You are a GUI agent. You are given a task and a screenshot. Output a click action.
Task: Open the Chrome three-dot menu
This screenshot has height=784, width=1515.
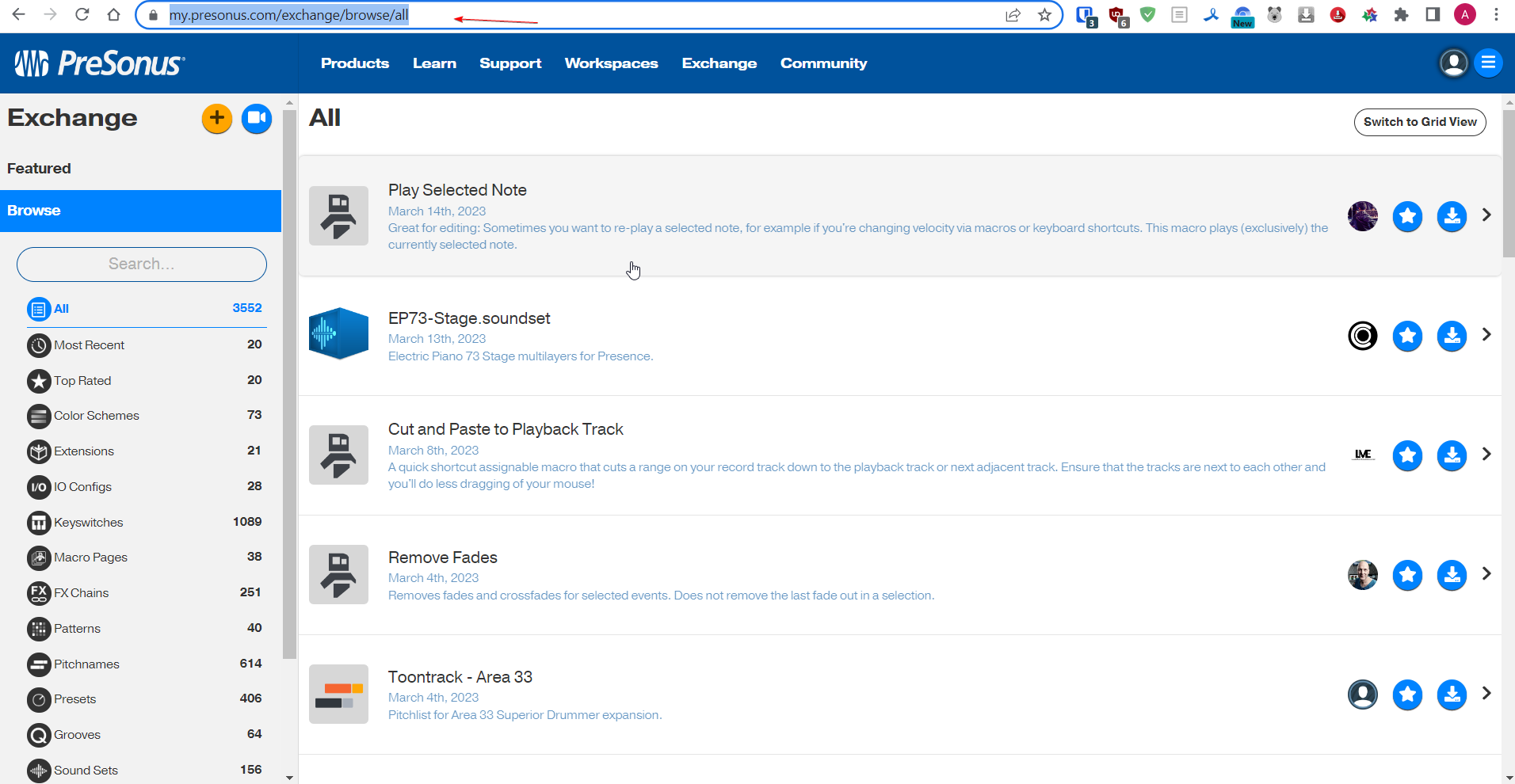point(1496,14)
